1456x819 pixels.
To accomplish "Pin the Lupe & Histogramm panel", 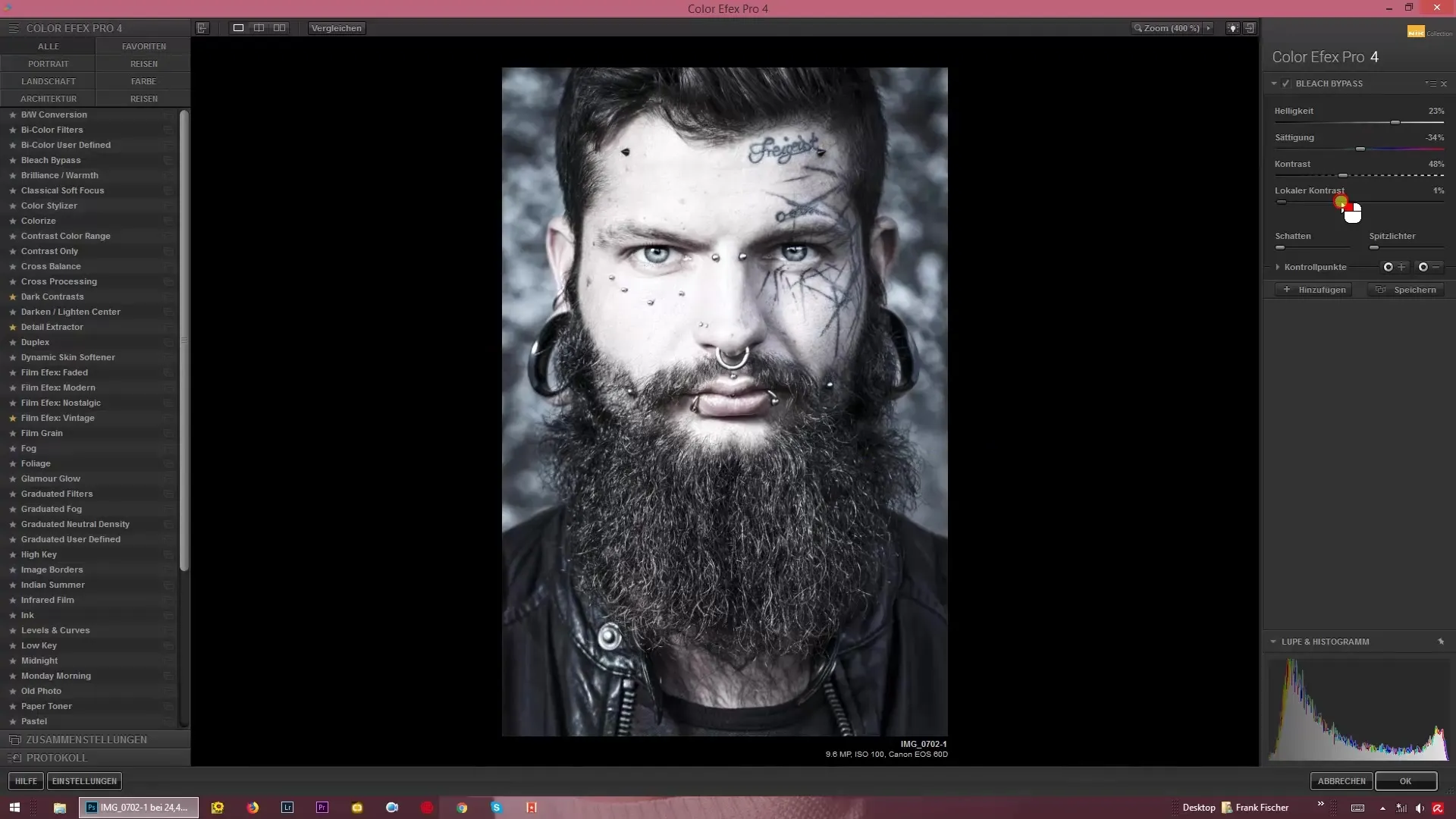I will coord(1441,642).
